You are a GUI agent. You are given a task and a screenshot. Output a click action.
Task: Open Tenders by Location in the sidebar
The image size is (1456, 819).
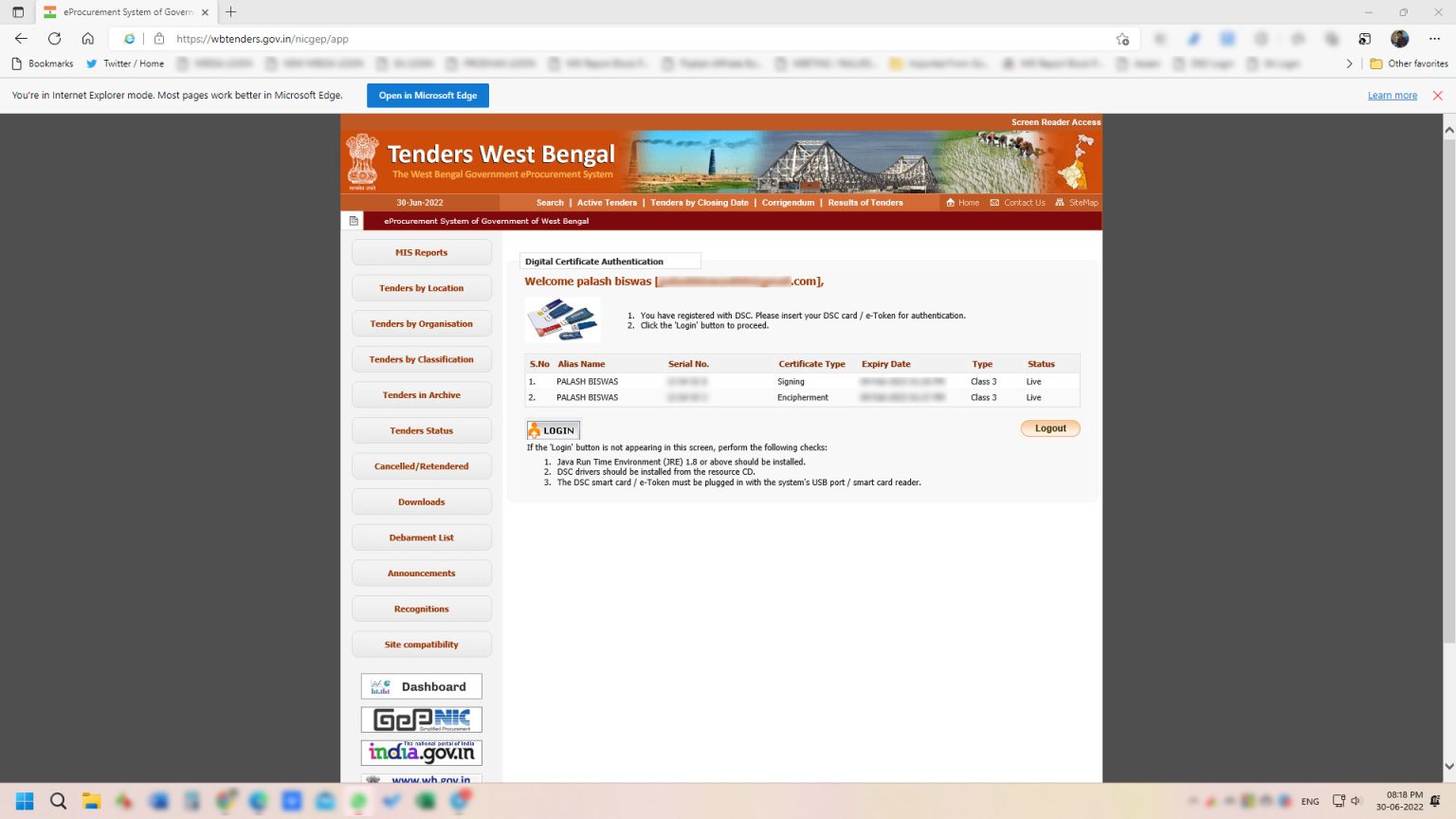[421, 288]
